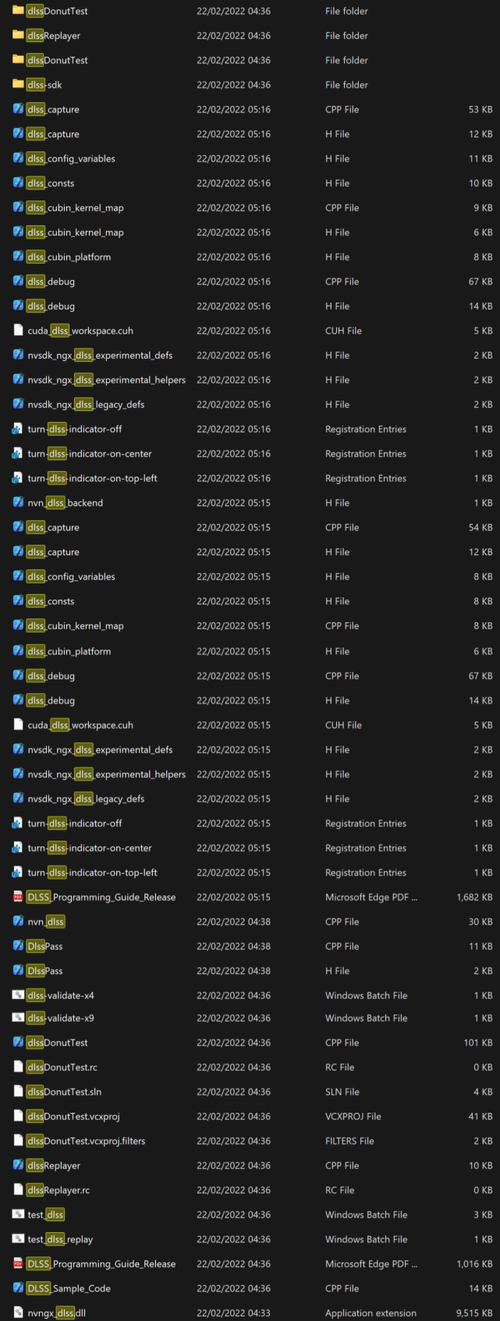The width and height of the screenshot is (500, 1321).
Task: Click the dlss-validate-x4 batch file icon
Action: click(18, 995)
